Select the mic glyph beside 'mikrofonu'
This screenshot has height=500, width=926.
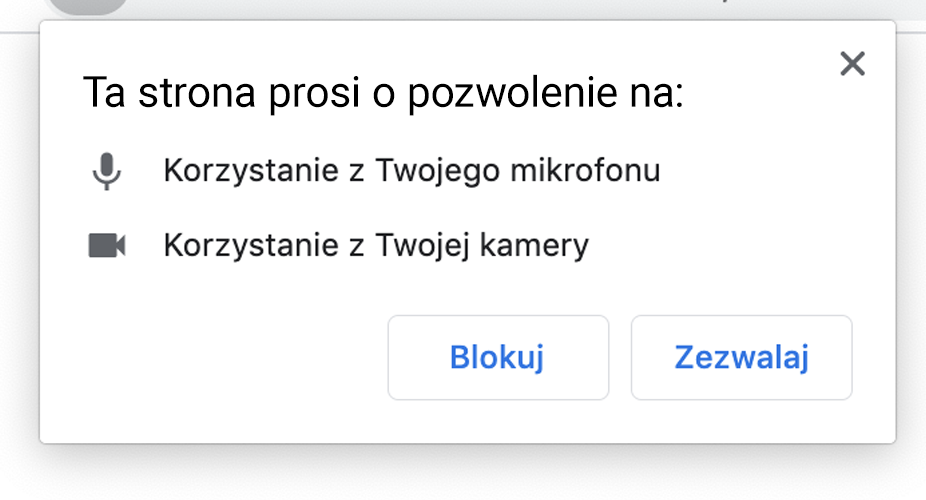coord(106,173)
